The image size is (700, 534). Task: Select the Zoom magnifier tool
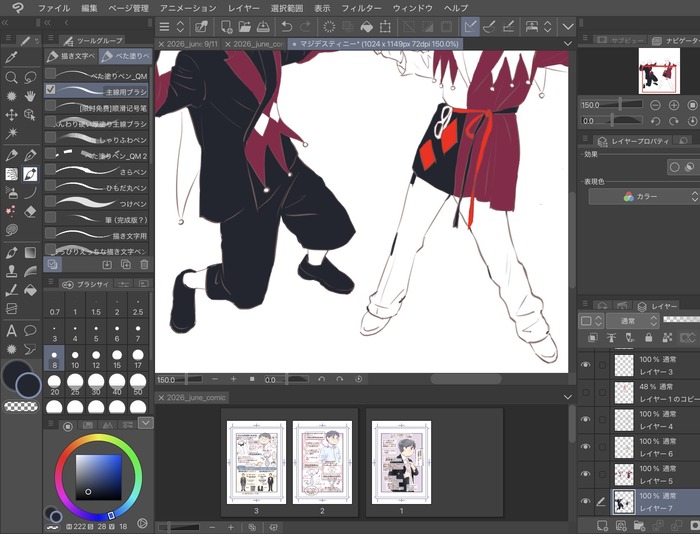click(x=11, y=77)
